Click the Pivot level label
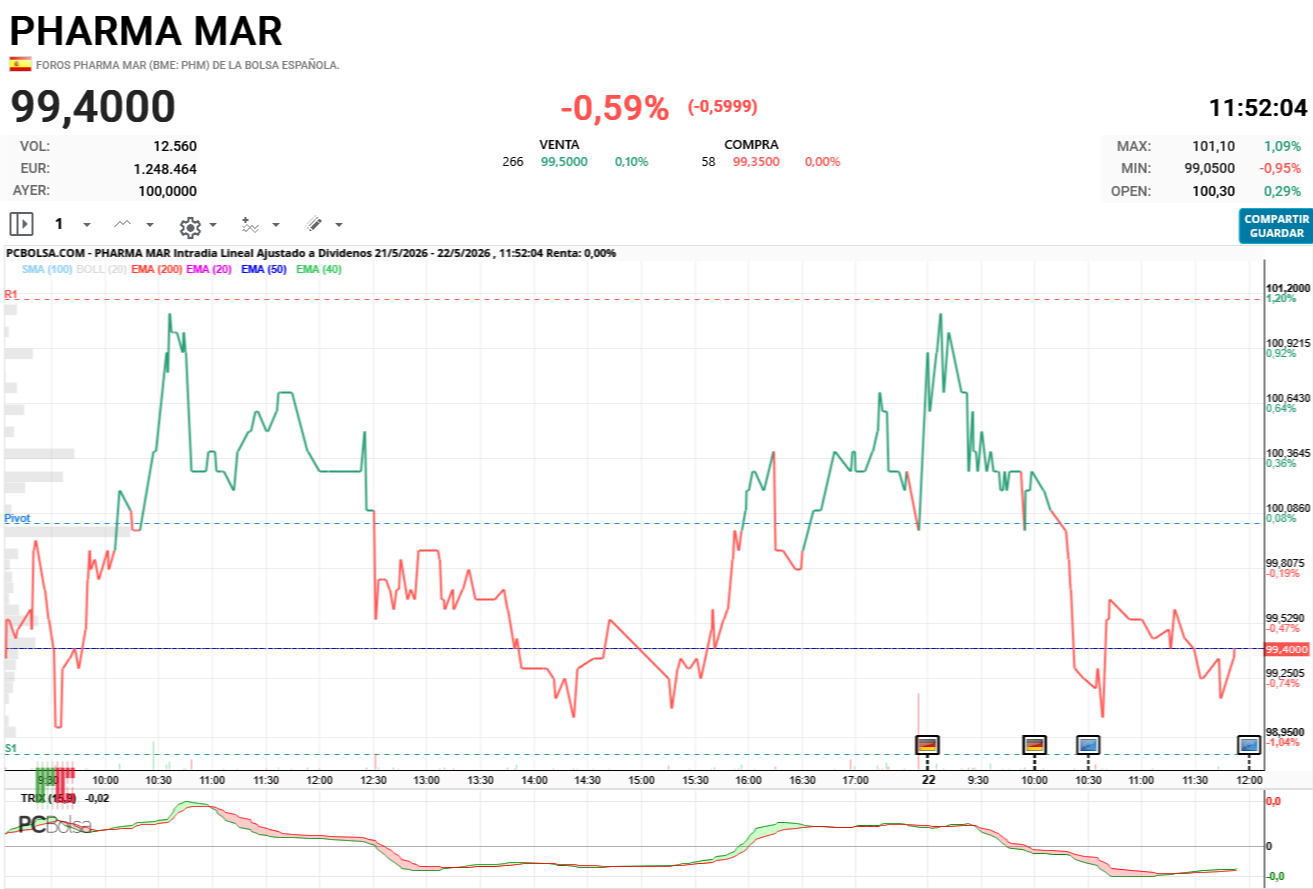The image size is (1313, 889). coord(17,518)
